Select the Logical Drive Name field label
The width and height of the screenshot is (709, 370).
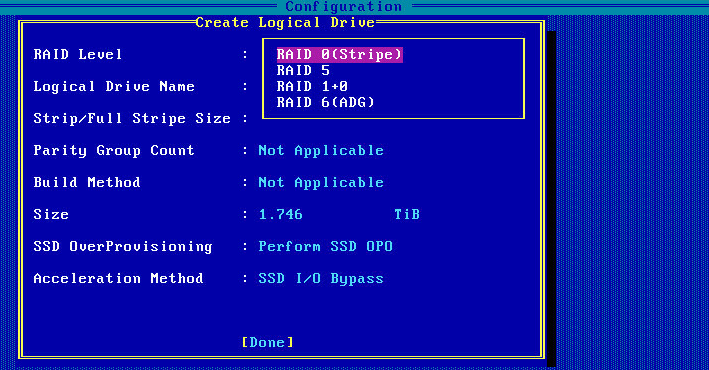[114, 86]
